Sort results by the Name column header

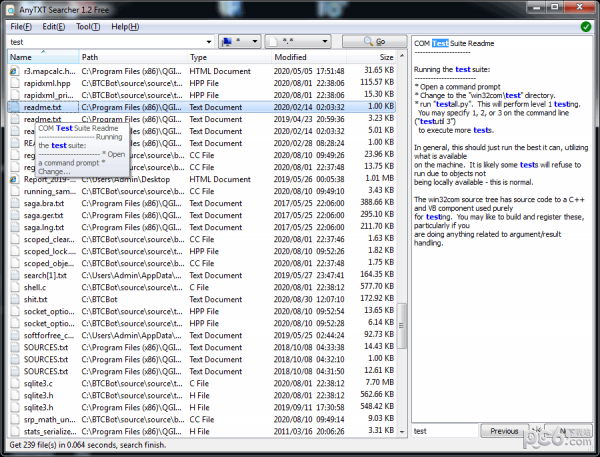pos(43,57)
